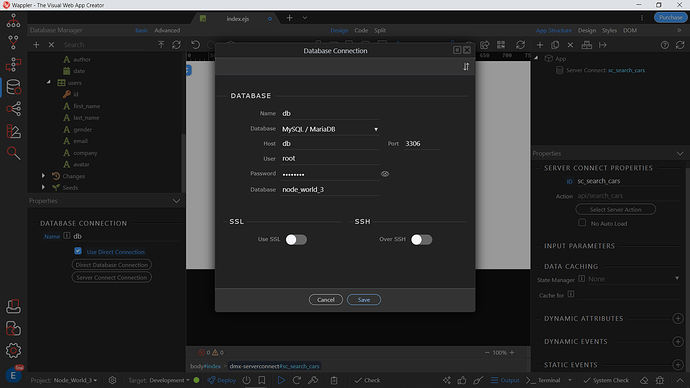The height and width of the screenshot is (388, 690).
Task: Click the refresh icon in Database Manager
Action: 176,45
